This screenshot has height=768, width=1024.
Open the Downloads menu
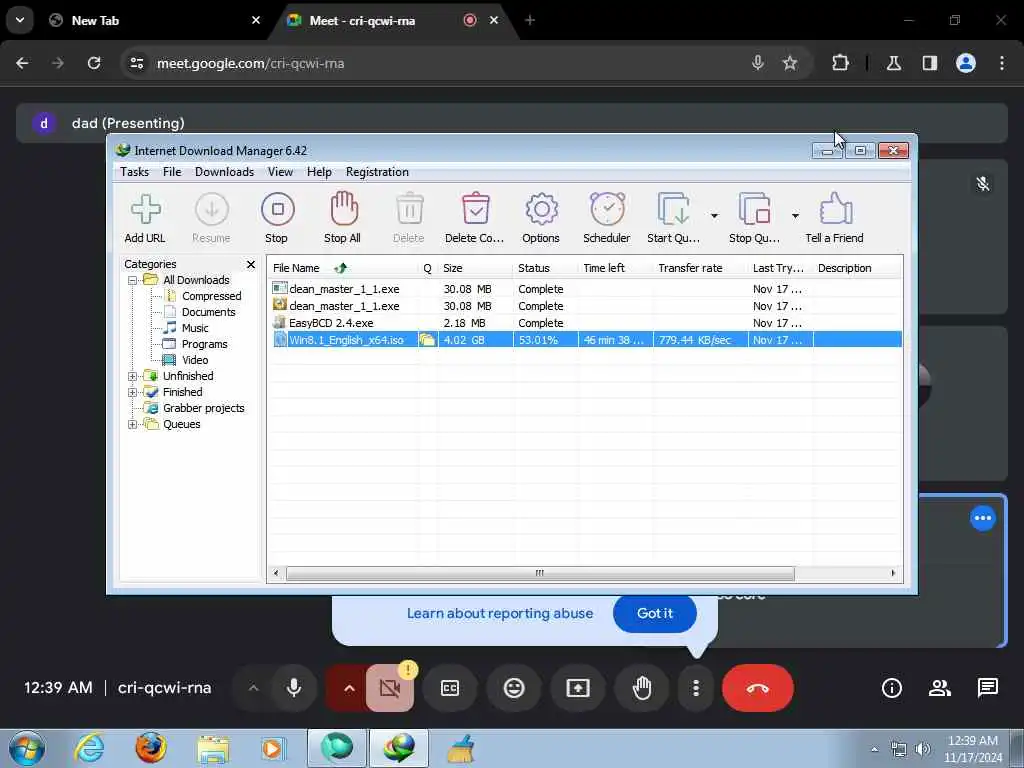click(x=224, y=172)
